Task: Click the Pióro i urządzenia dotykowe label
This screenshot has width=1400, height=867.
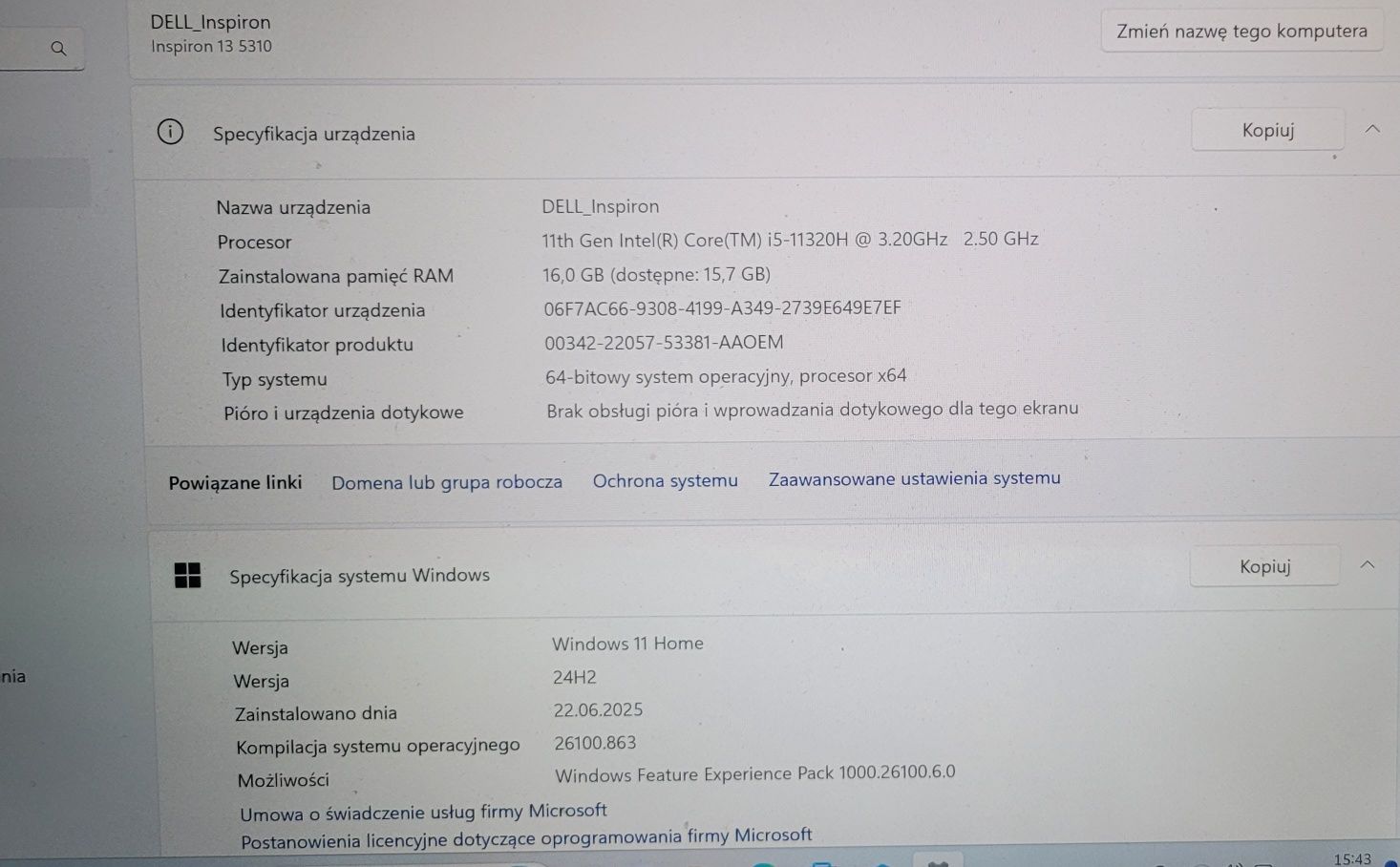Action: coord(344,412)
